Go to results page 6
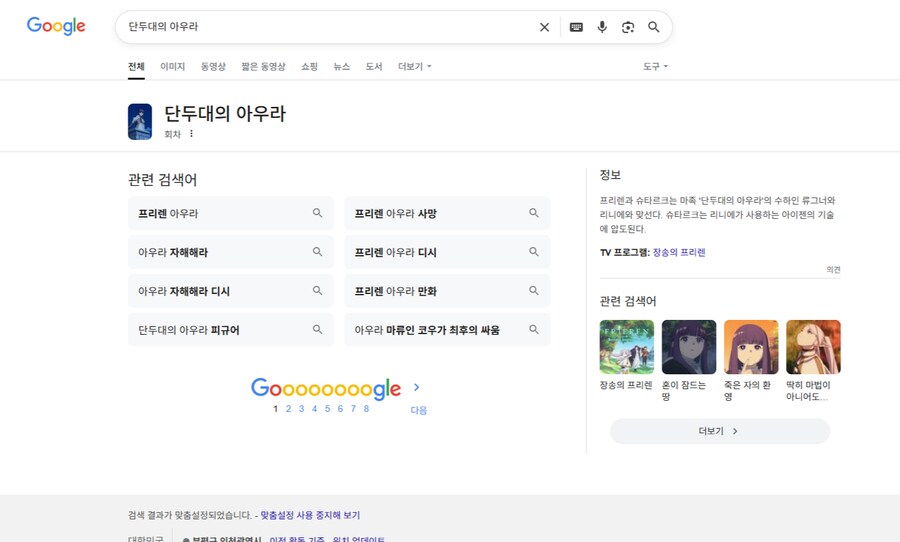900x542 pixels. [340, 409]
